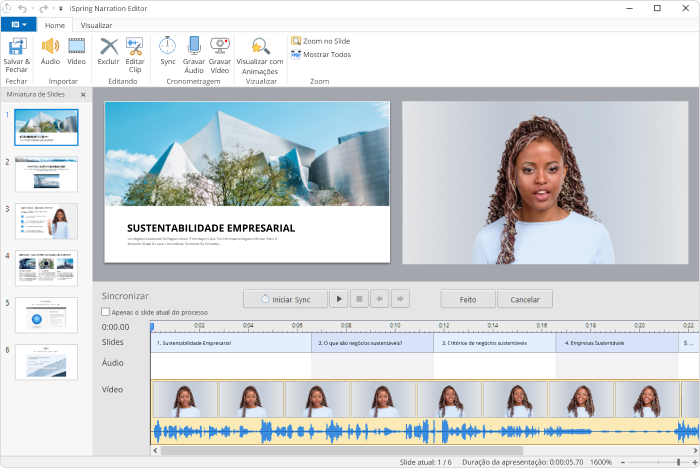Image resolution: width=700 pixels, height=468 pixels.
Task: Select timeline block 2. O que são negócios sustentáveis?
Action: [372, 343]
